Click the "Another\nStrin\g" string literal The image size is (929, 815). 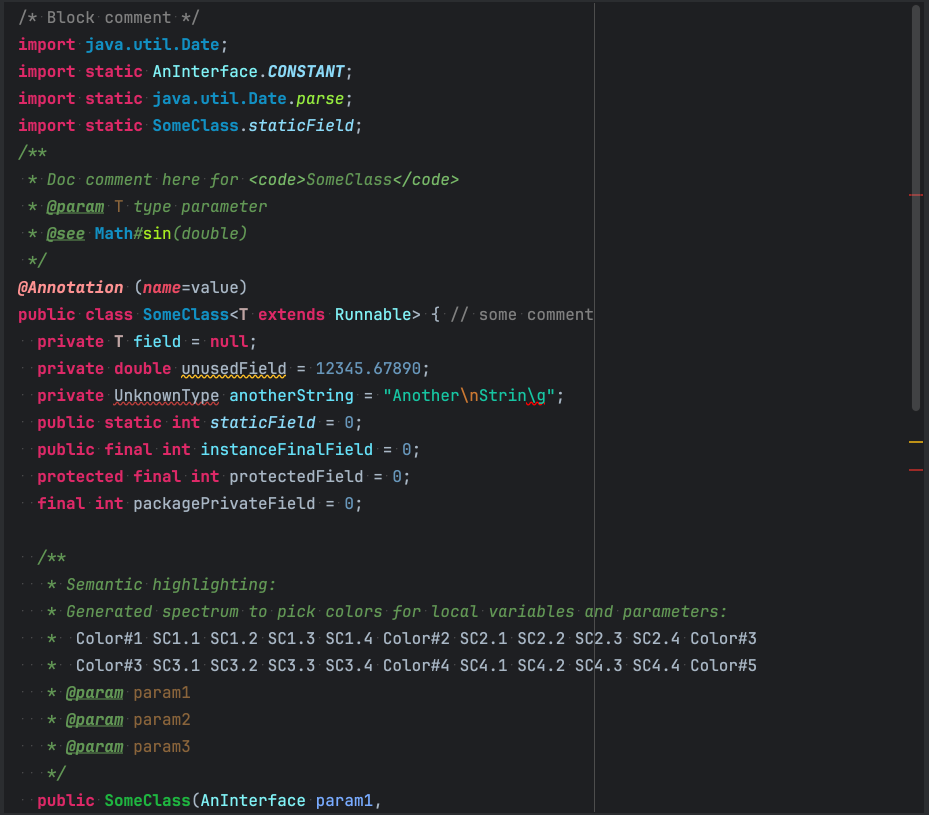click(473, 396)
